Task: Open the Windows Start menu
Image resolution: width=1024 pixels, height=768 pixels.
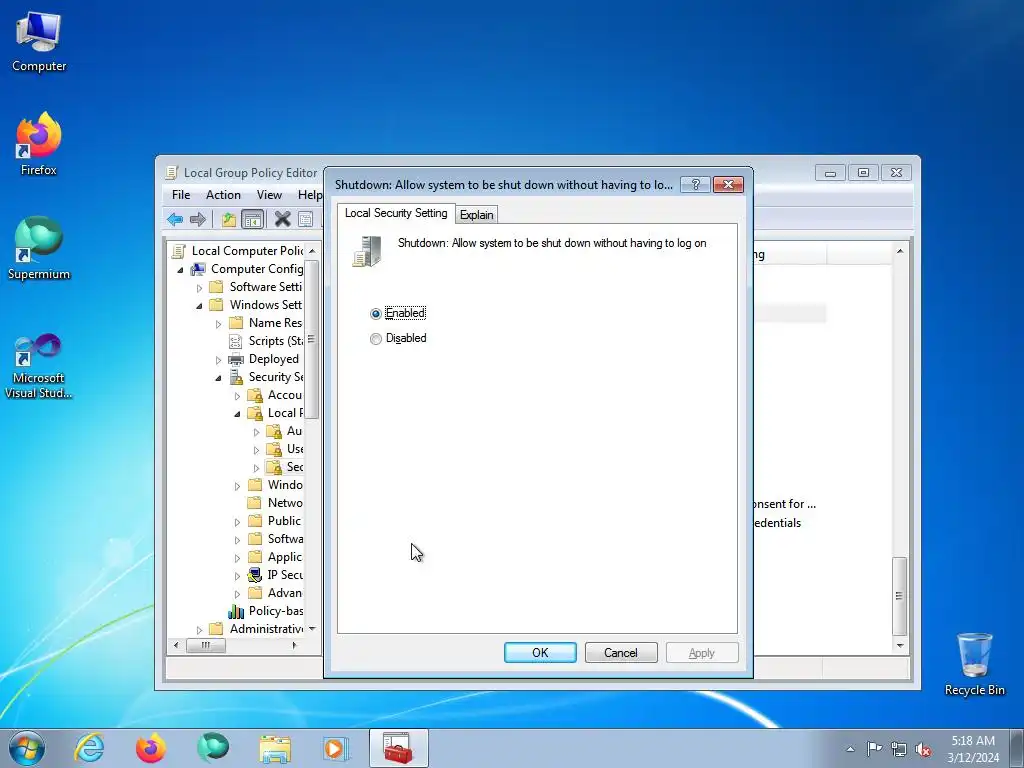Action: [x=27, y=748]
